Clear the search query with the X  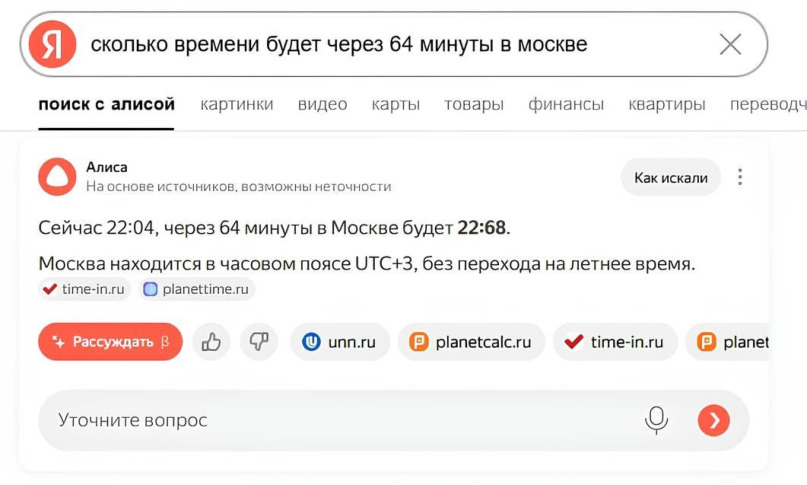(x=730, y=44)
